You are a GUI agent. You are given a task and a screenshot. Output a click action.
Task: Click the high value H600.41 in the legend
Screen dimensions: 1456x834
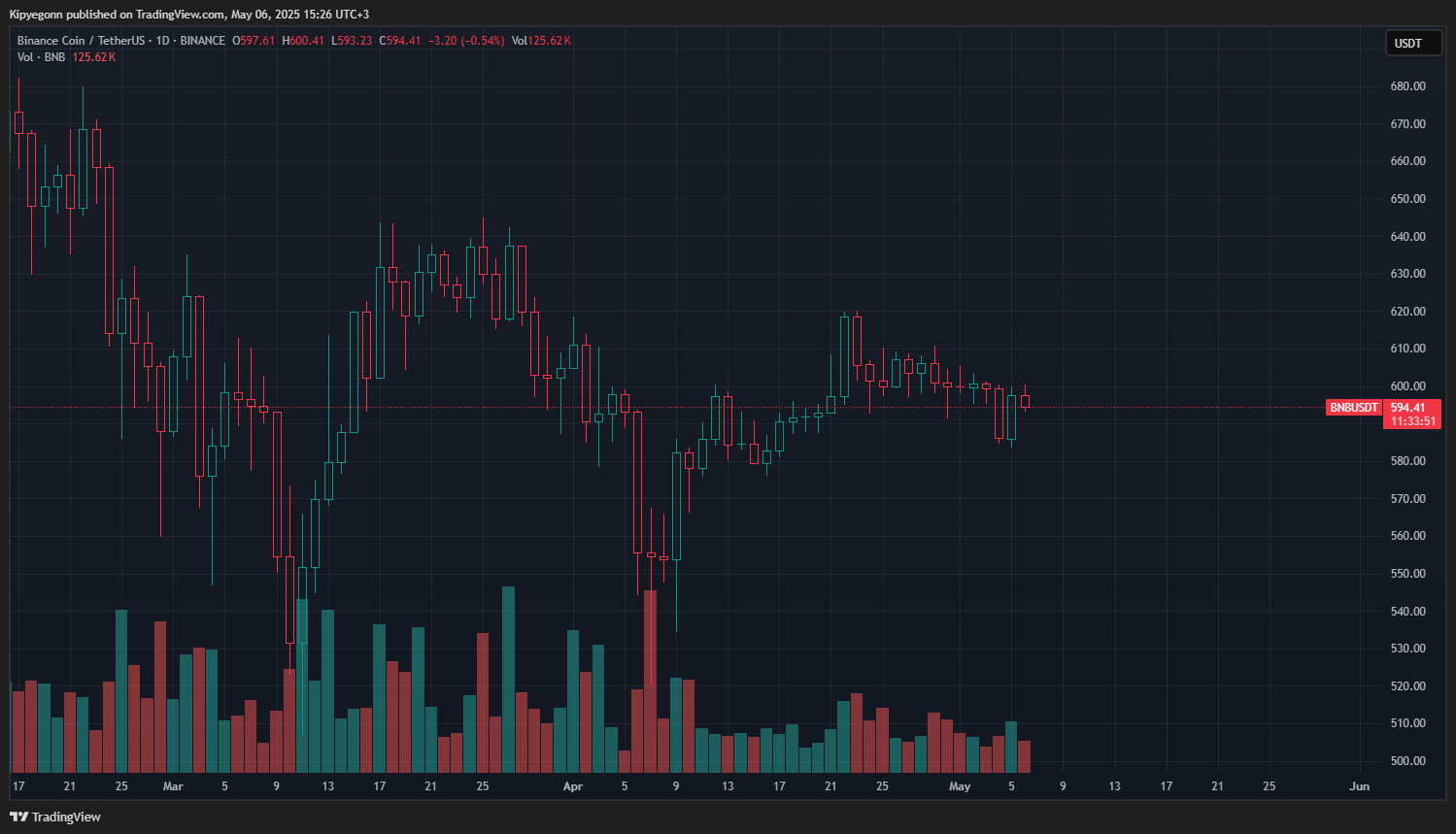tap(301, 41)
